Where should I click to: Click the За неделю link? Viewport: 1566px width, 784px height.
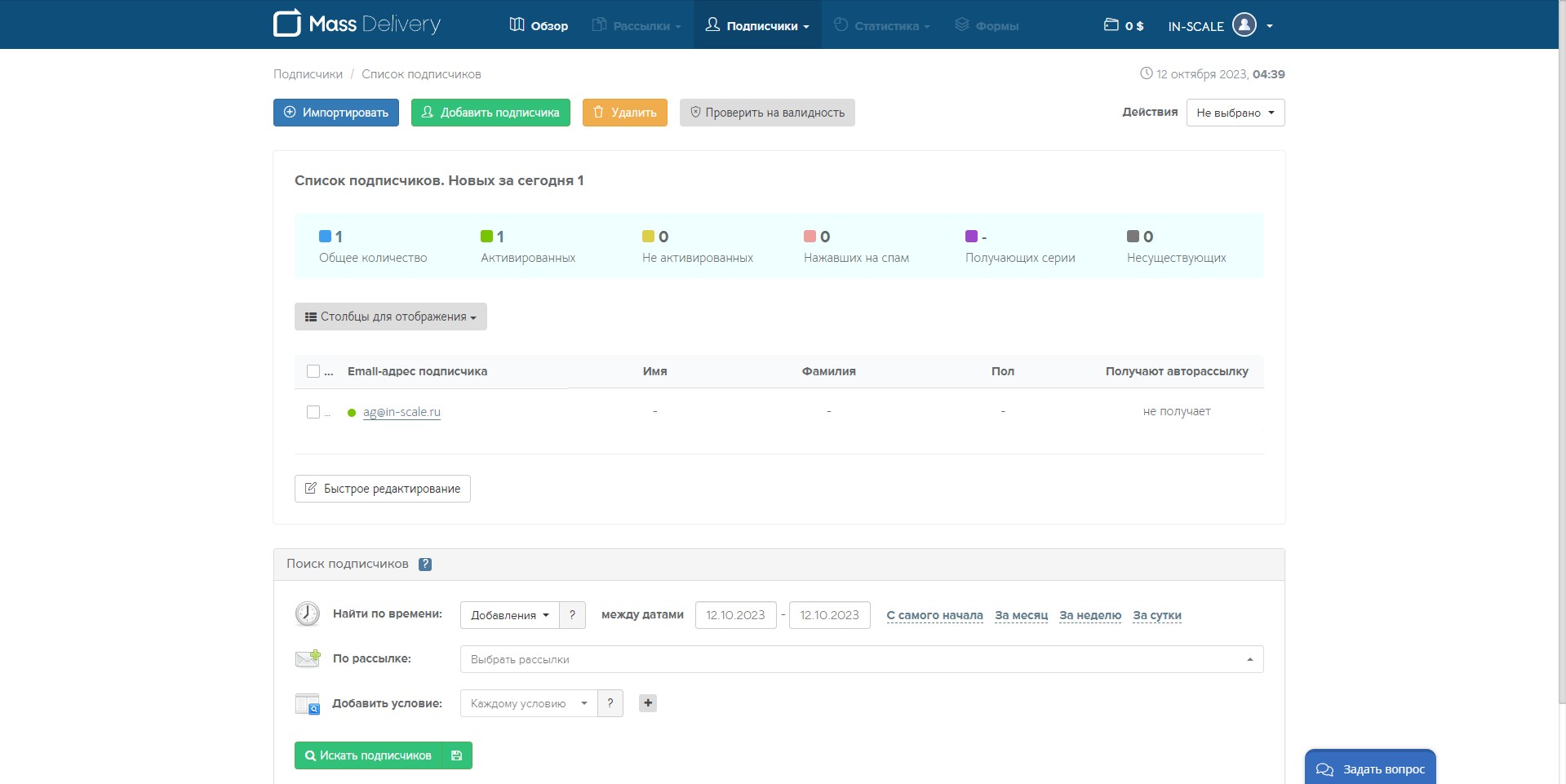click(x=1090, y=615)
